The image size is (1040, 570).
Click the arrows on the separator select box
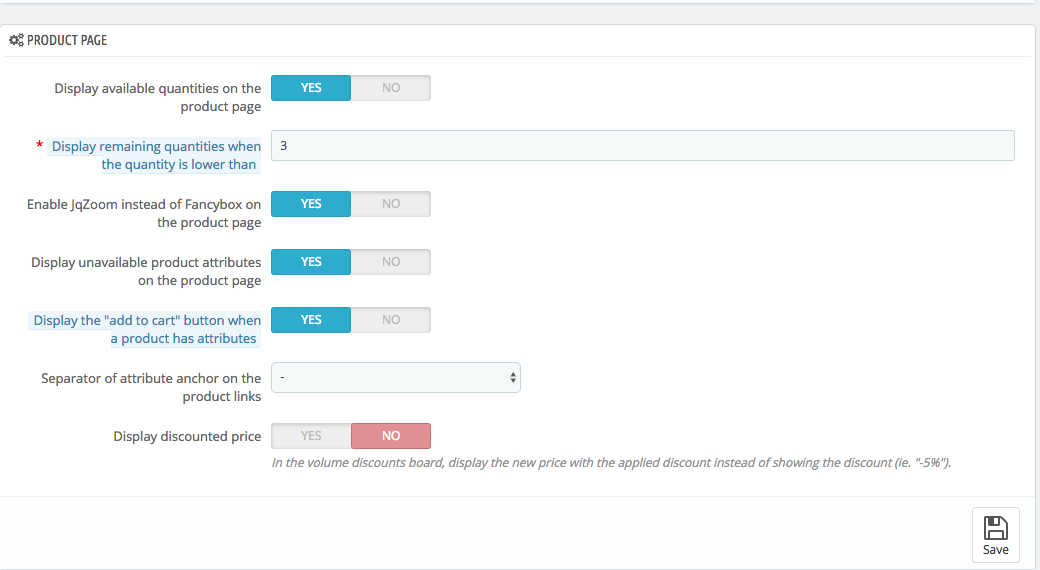[513, 378]
